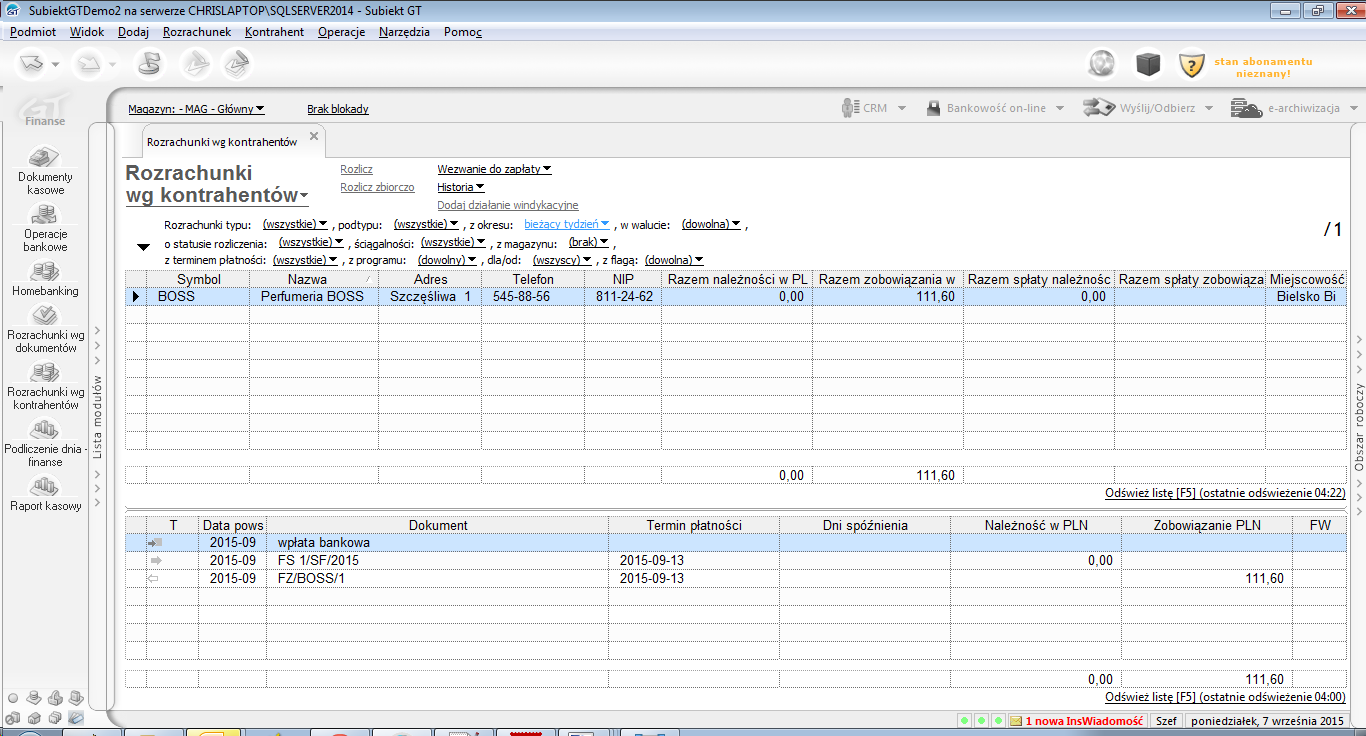Click the stacked checkmark pen toolbar icon
The width and height of the screenshot is (1366, 736).
click(x=235, y=64)
